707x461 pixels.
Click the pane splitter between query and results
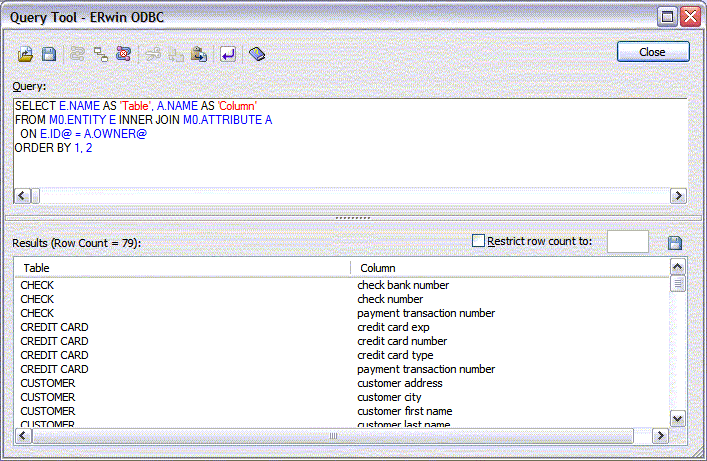(x=352, y=216)
